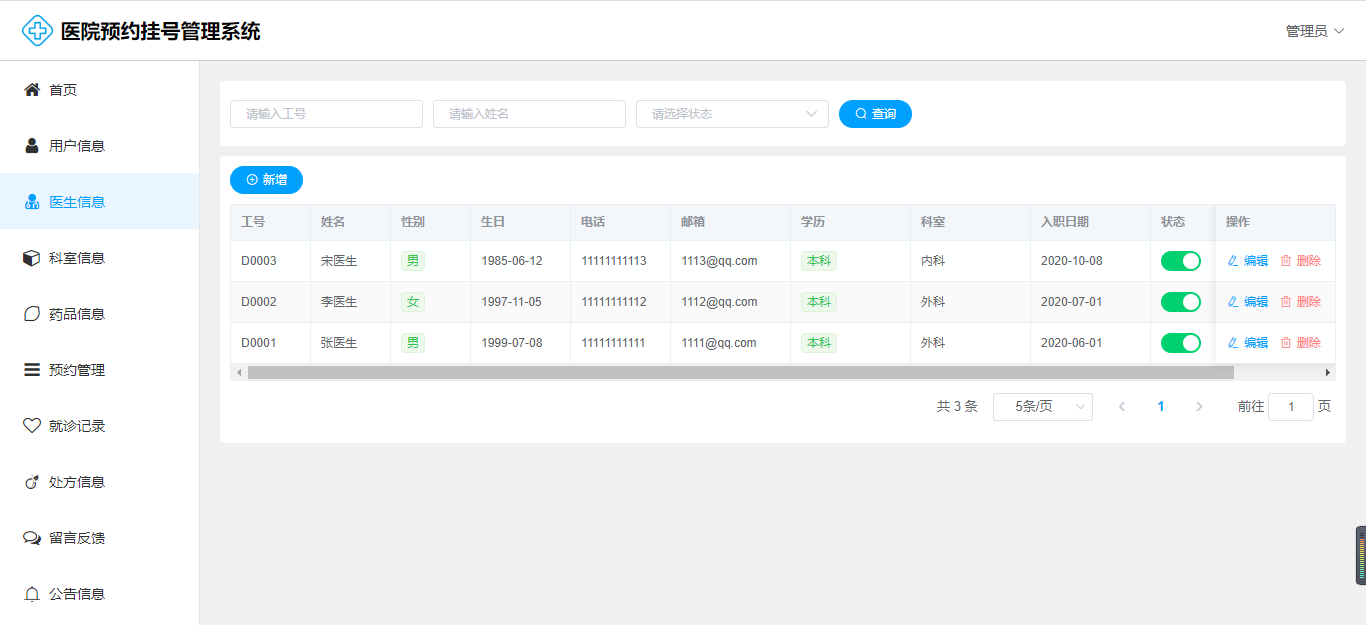Disable status switch for doctor D0001

[1180, 343]
